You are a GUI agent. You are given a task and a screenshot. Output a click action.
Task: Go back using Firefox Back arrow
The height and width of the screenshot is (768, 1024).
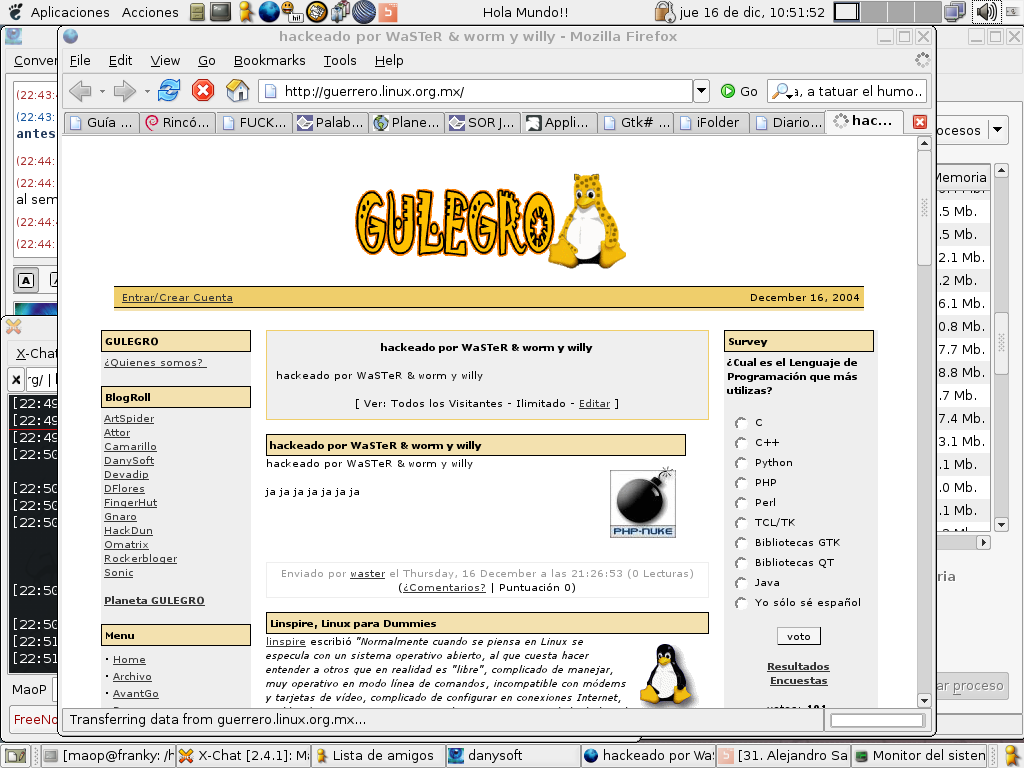pos(80,91)
